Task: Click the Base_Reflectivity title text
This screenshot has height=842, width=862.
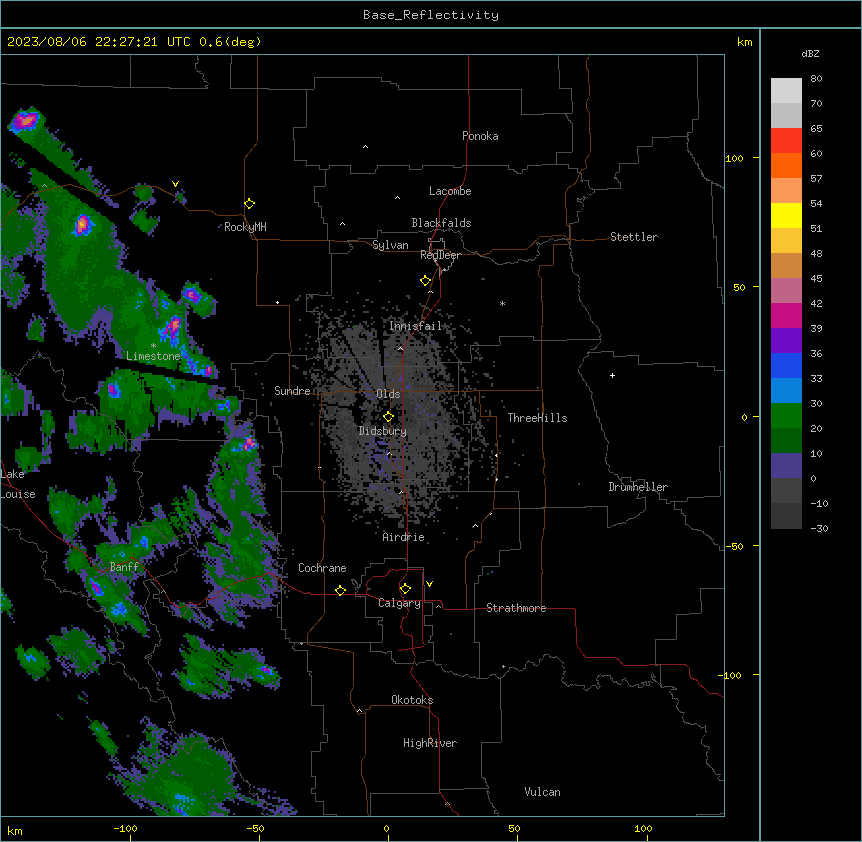Action: pos(431,15)
